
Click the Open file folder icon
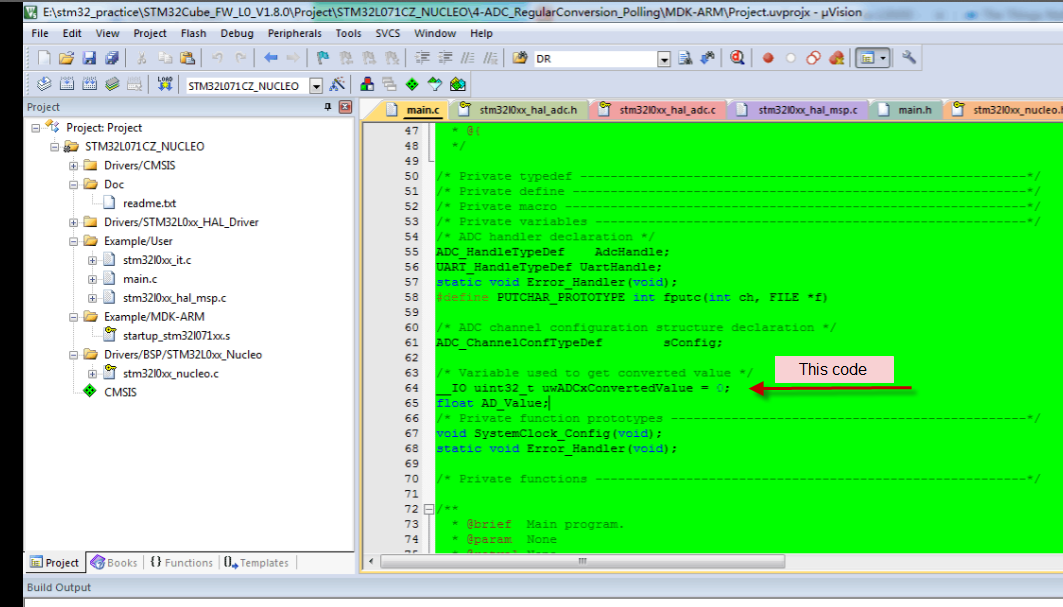point(66,58)
